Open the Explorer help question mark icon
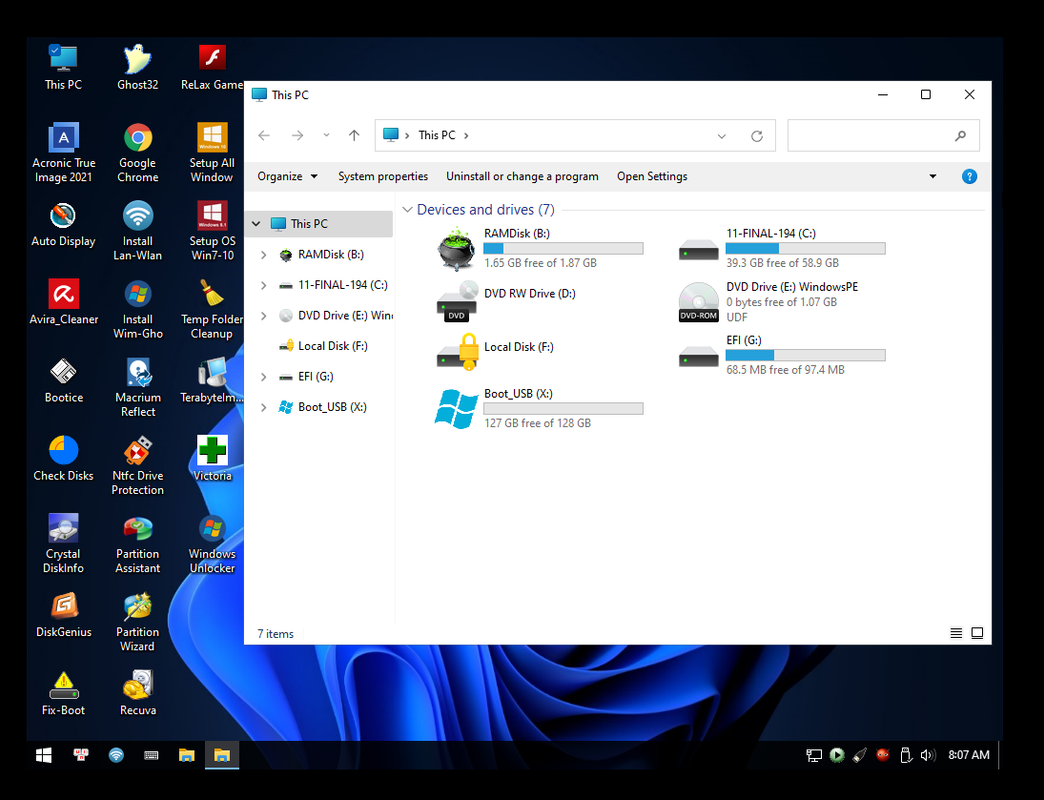 coord(969,176)
